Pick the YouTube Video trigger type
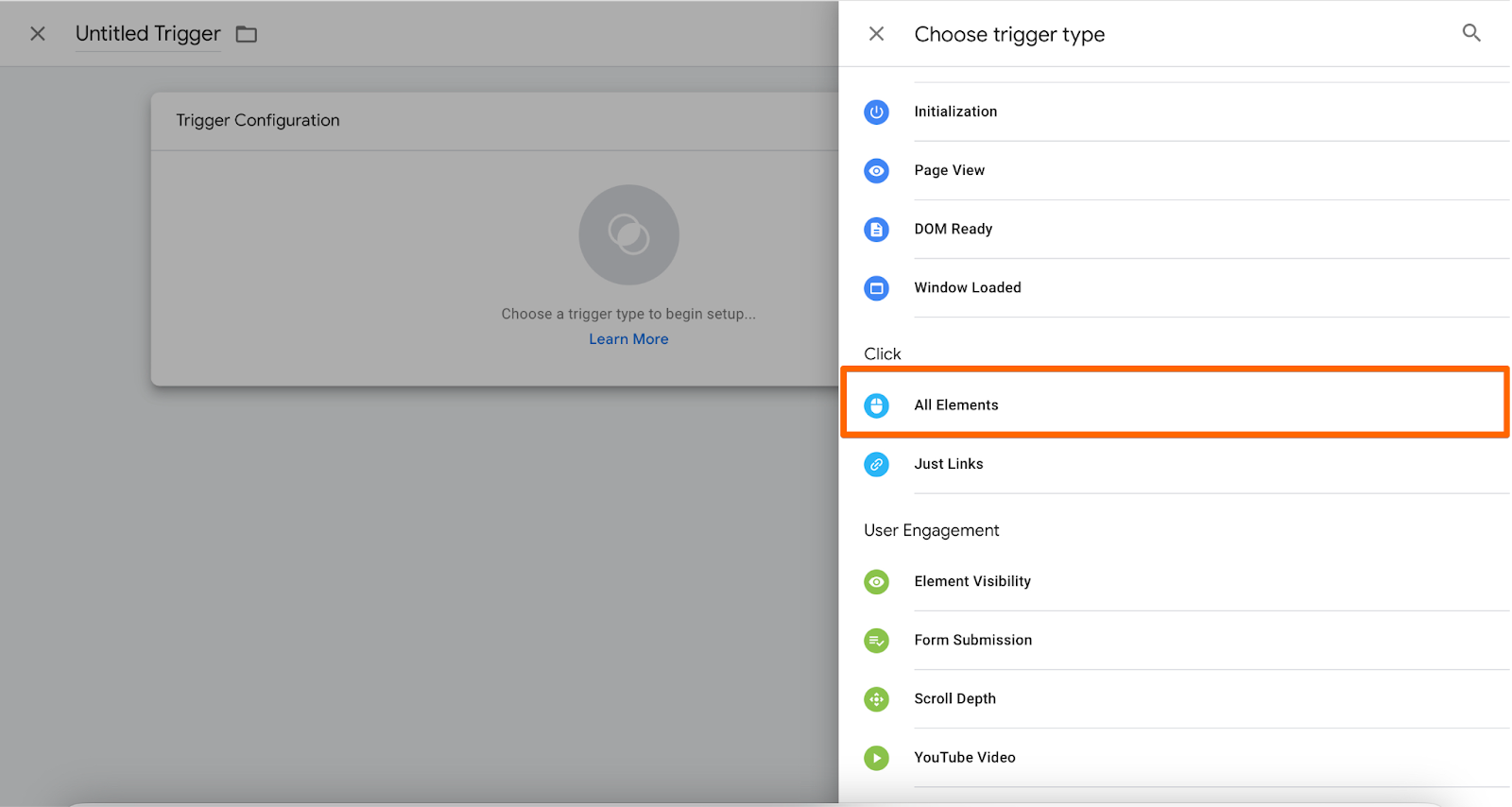 click(964, 757)
